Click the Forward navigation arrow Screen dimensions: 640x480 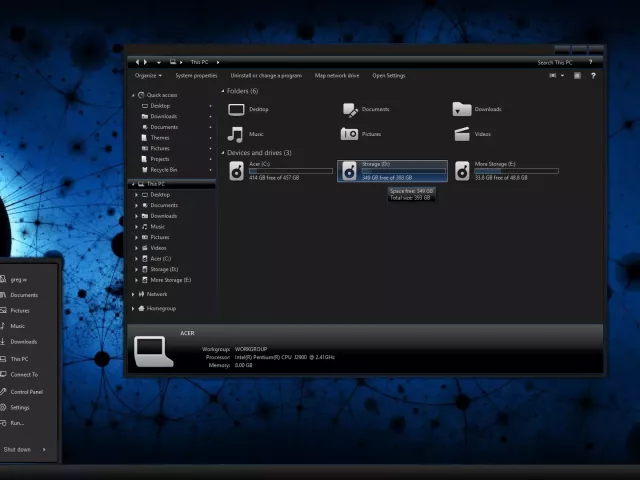[145, 62]
